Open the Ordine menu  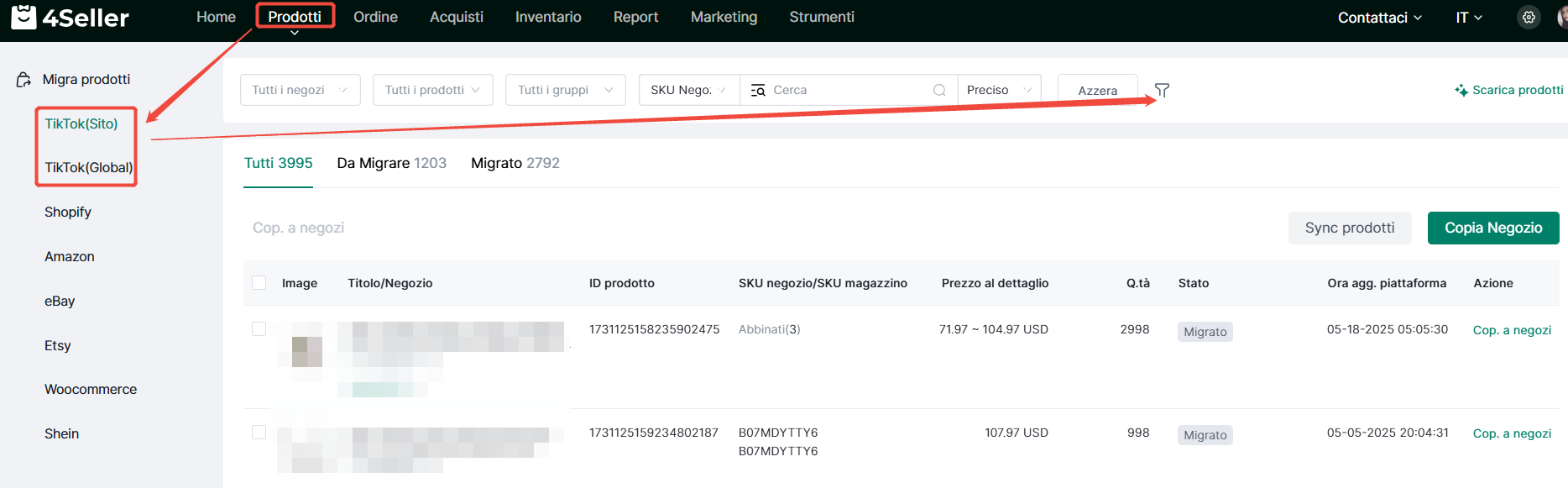(375, 17)
